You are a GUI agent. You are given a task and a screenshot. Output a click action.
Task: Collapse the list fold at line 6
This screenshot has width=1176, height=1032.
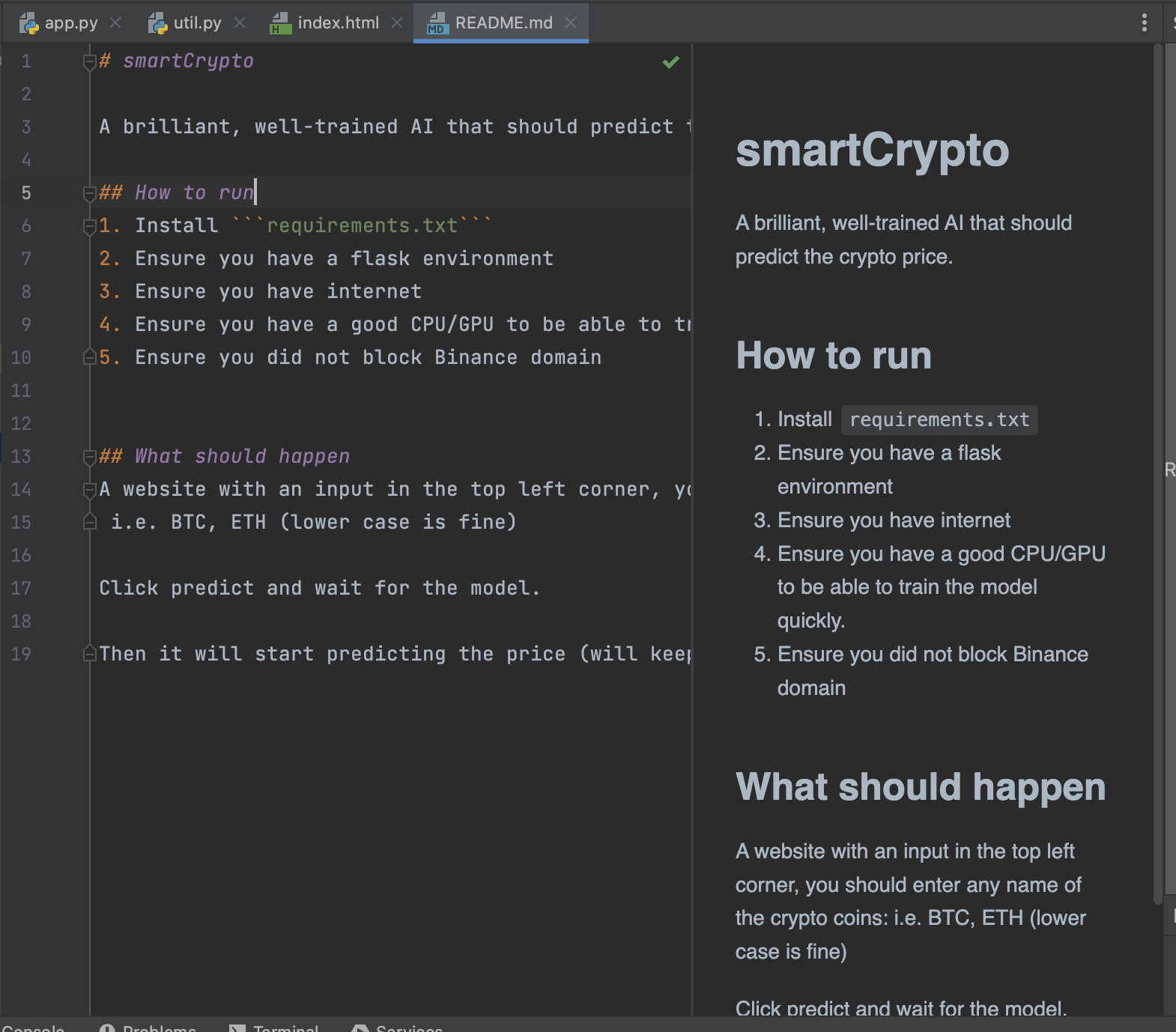[89, 226]
